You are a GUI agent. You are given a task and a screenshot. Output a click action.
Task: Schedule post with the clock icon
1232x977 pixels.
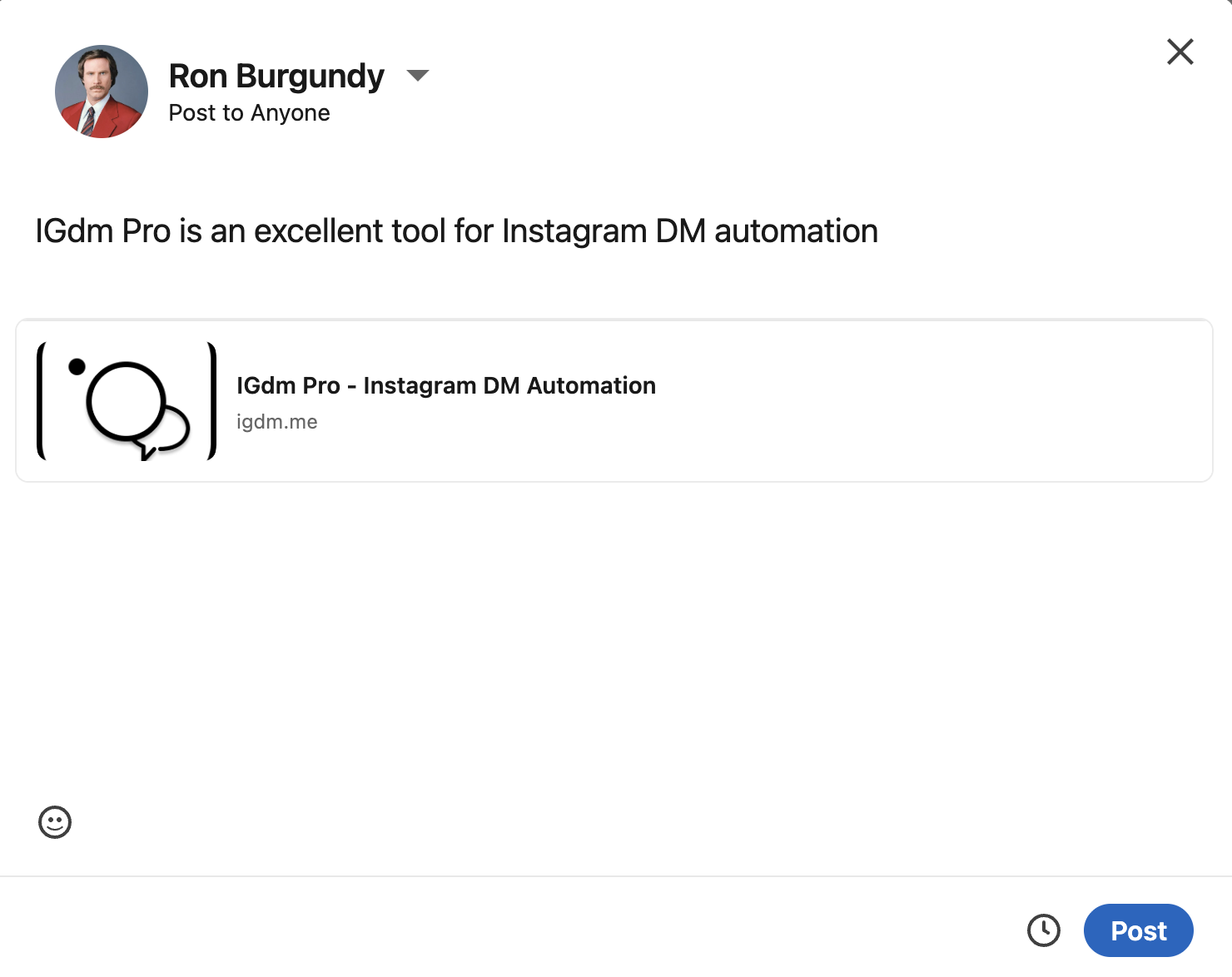point(1043,930)
